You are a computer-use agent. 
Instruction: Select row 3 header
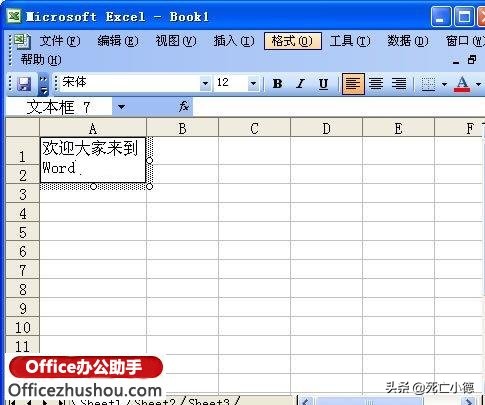(23, 194)
